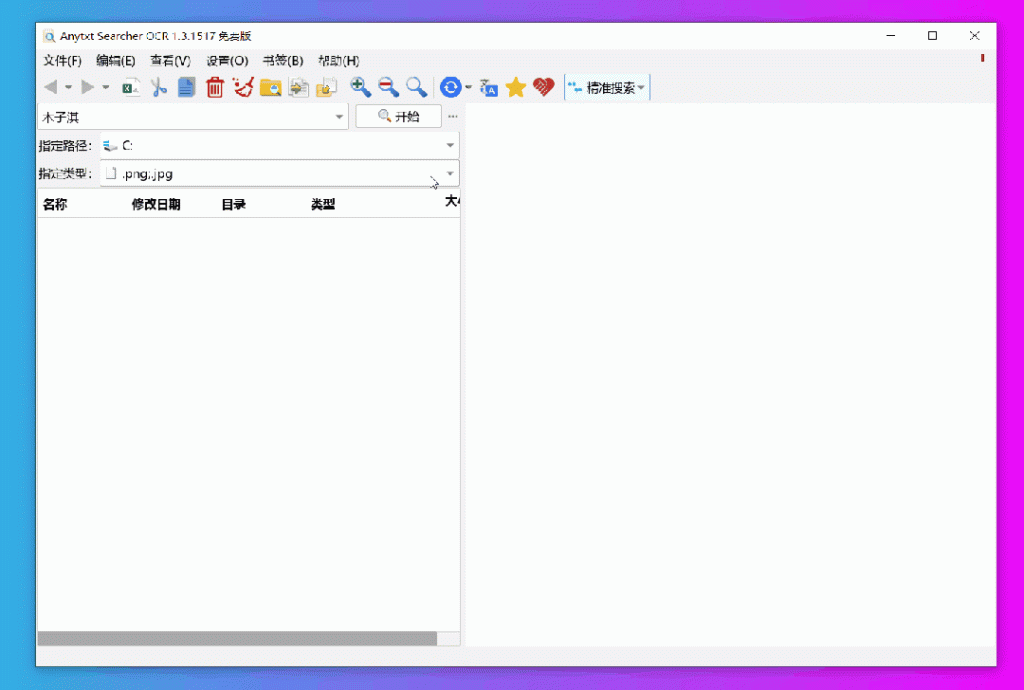Expand the search keyword history dropdown

[339, 117]
